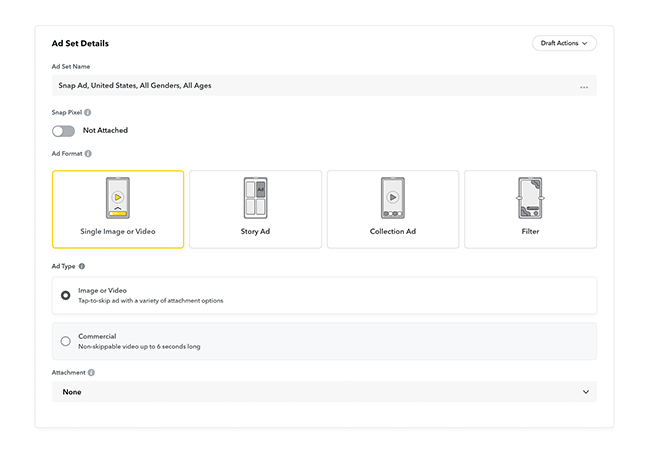Click the Ad Set Details heading
This screenshot has height=449, width=650.
(x=80, y=44)
